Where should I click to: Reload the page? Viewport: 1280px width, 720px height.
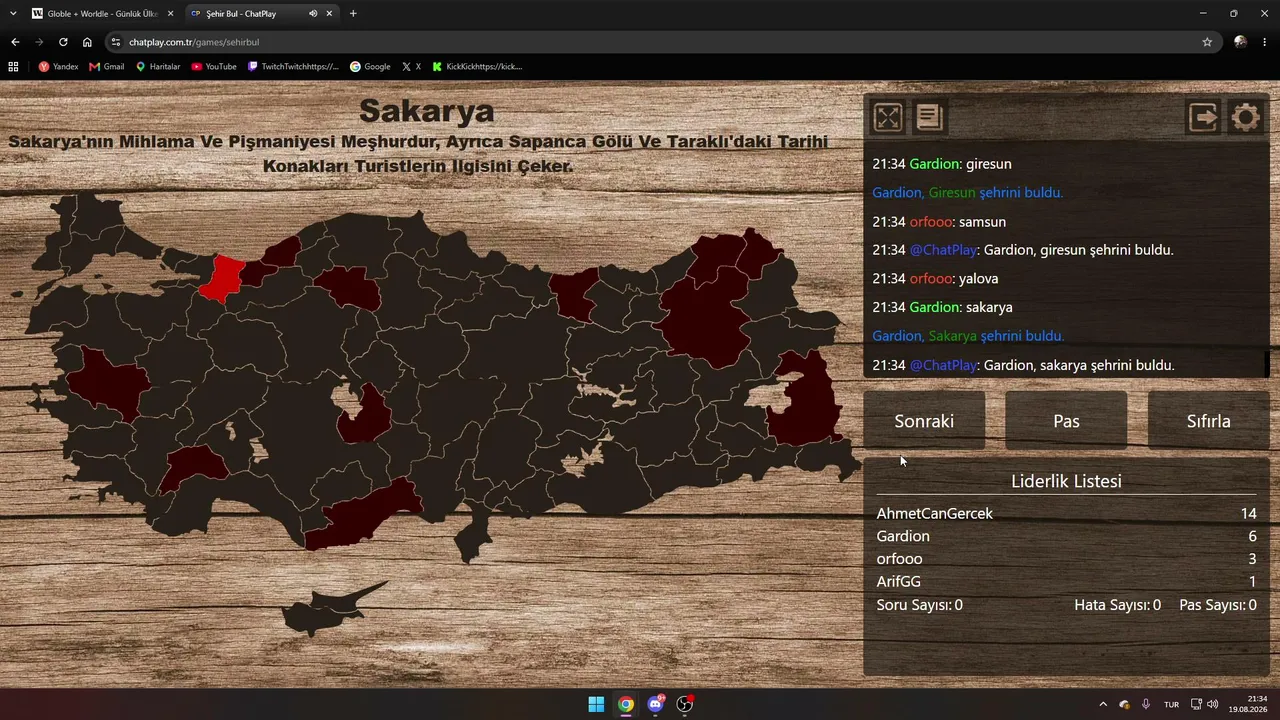(63, 42)
